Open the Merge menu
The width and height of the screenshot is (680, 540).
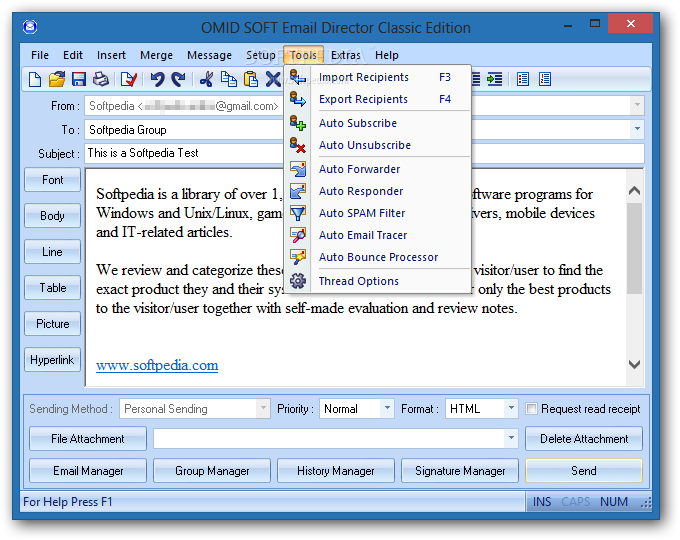157,55
